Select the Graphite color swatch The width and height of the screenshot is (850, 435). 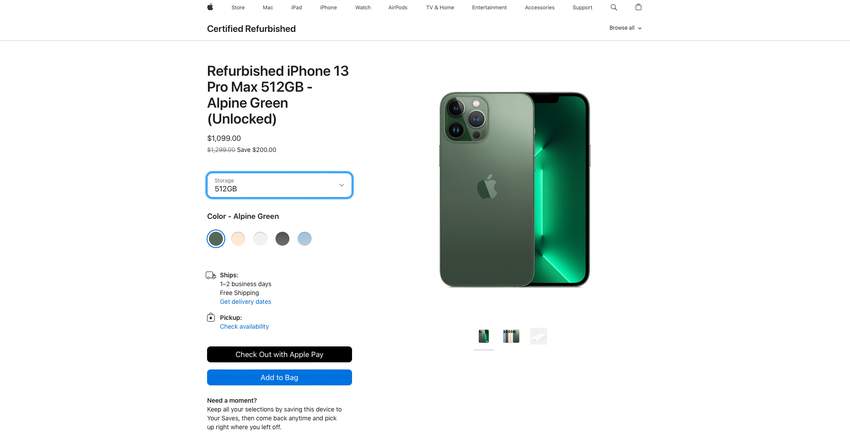click(x=282, y=239)
